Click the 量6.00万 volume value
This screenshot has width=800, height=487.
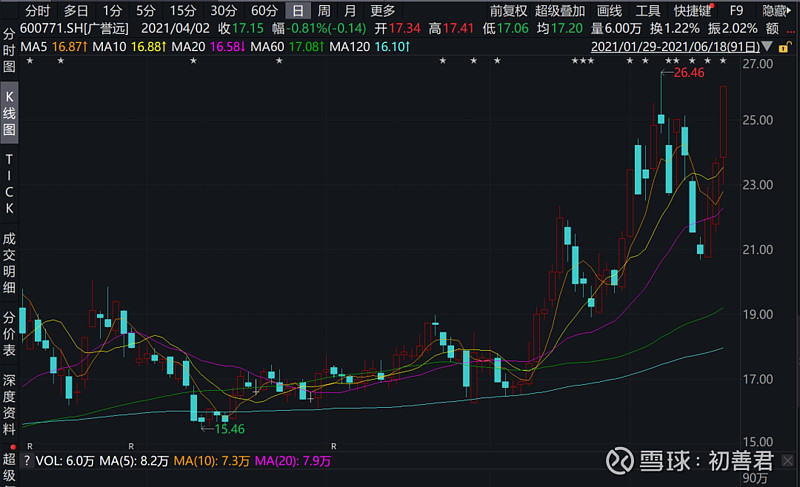(616, 29)
